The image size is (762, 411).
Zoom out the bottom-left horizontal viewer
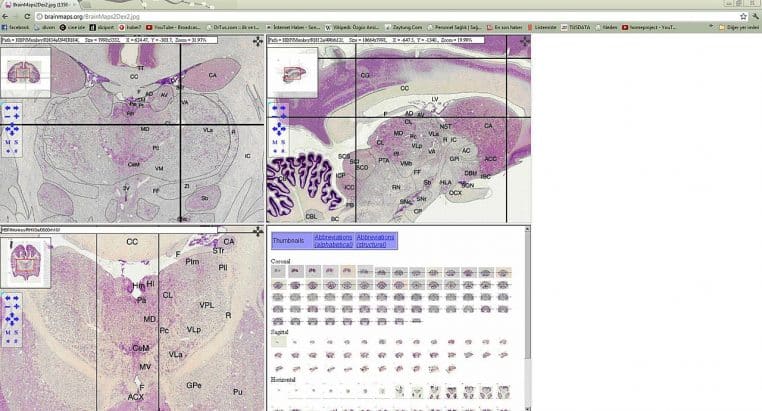8,307
